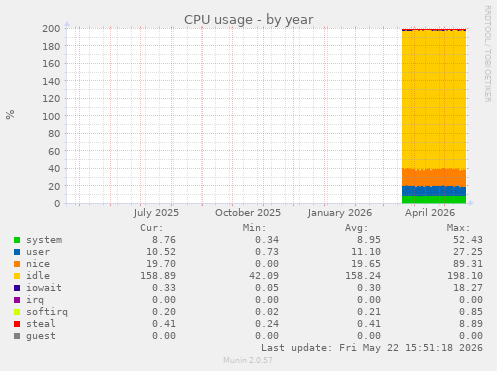This screenshot has height=371, width=497.
Task: Click the orange nice band in chart
Action: 434,178
